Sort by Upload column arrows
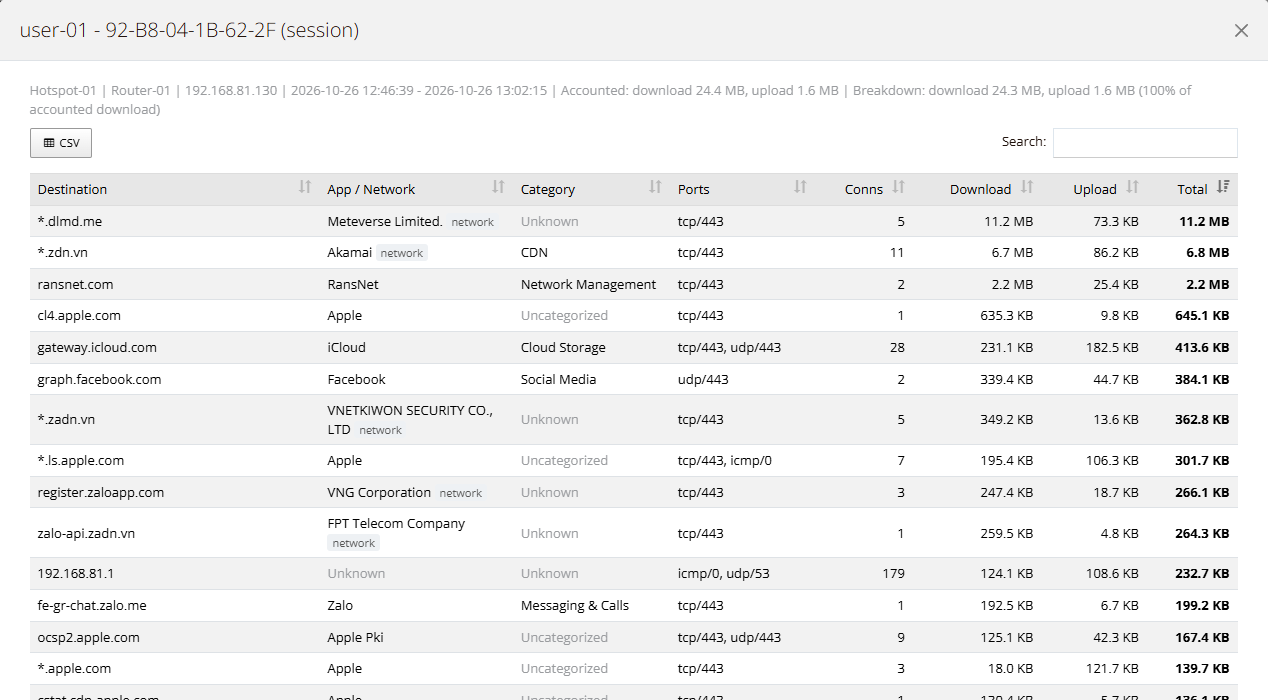 pos(1132,187)
